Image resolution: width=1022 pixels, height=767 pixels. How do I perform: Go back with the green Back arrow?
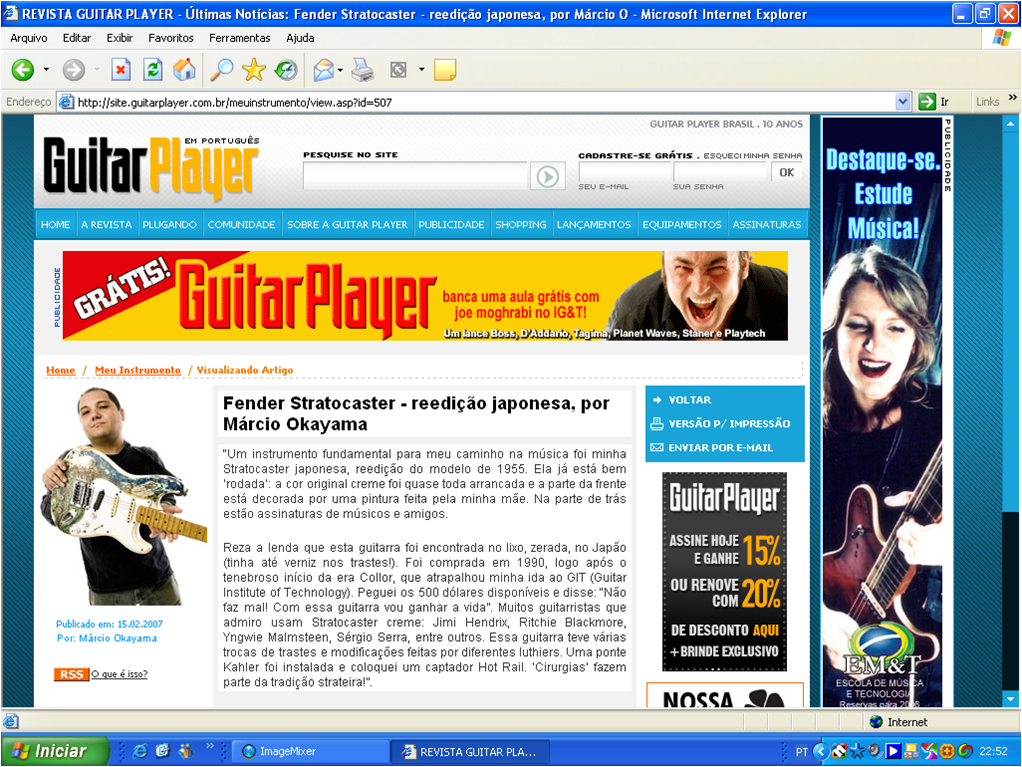coord(23,70)
